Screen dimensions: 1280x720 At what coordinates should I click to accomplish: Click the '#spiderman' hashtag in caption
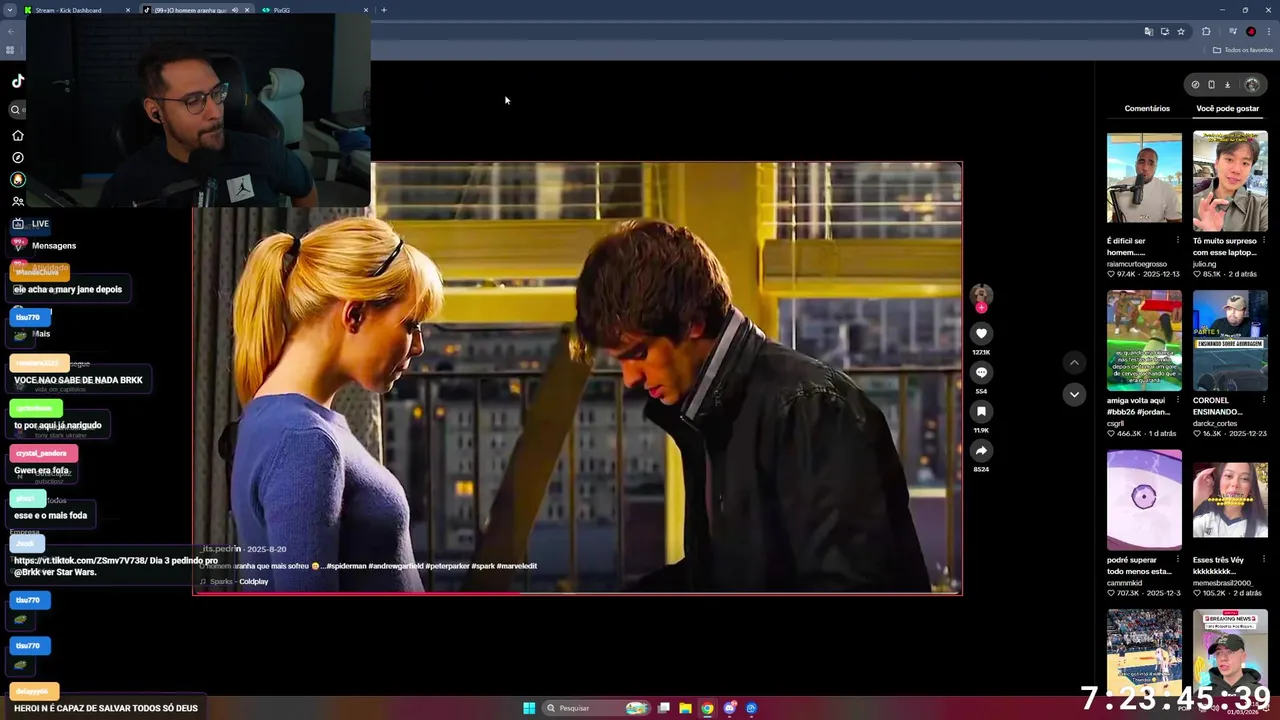point(346,566)
